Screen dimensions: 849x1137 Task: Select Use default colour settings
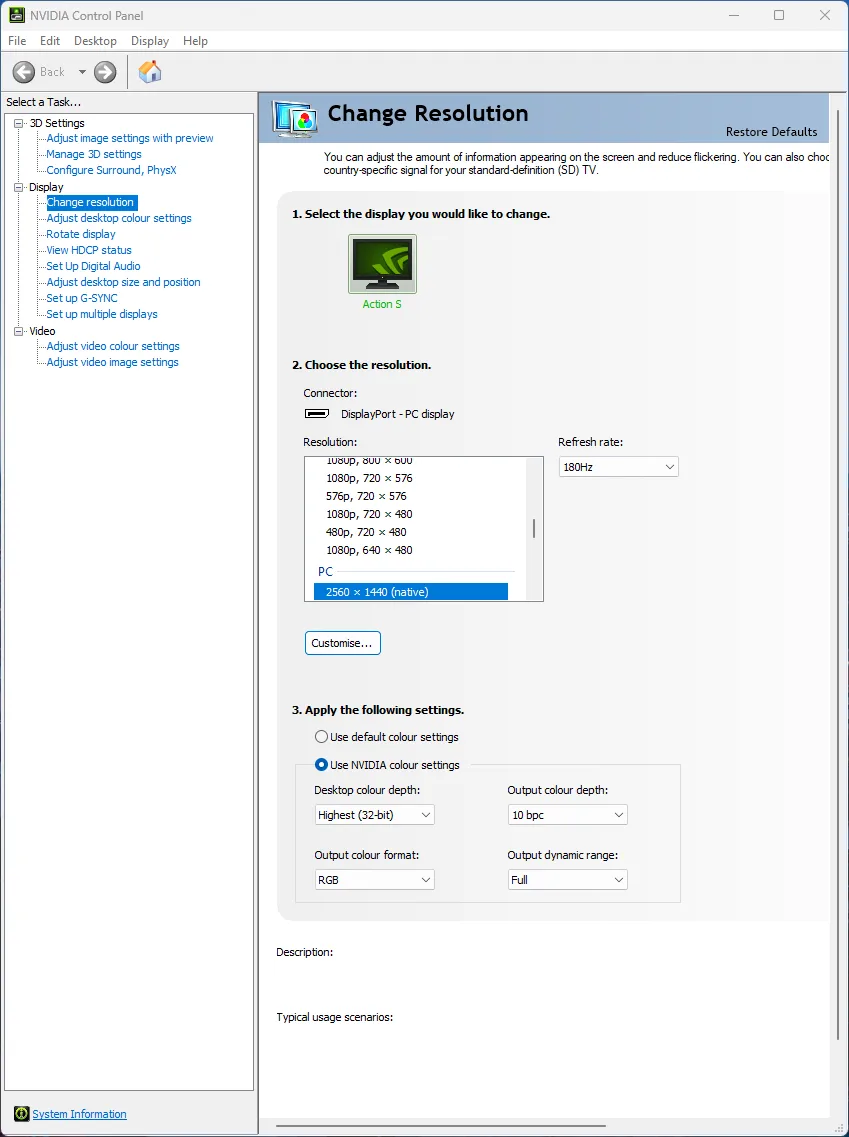pos(321,737)
